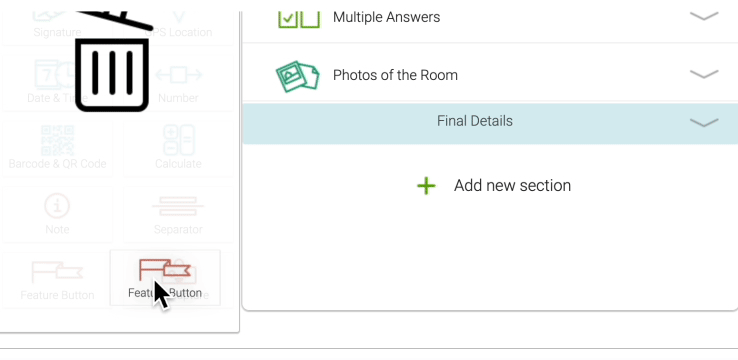The image size is (738, 360).
Task: Select the Barcode & QR Code field type
Action: pos(57,148)
